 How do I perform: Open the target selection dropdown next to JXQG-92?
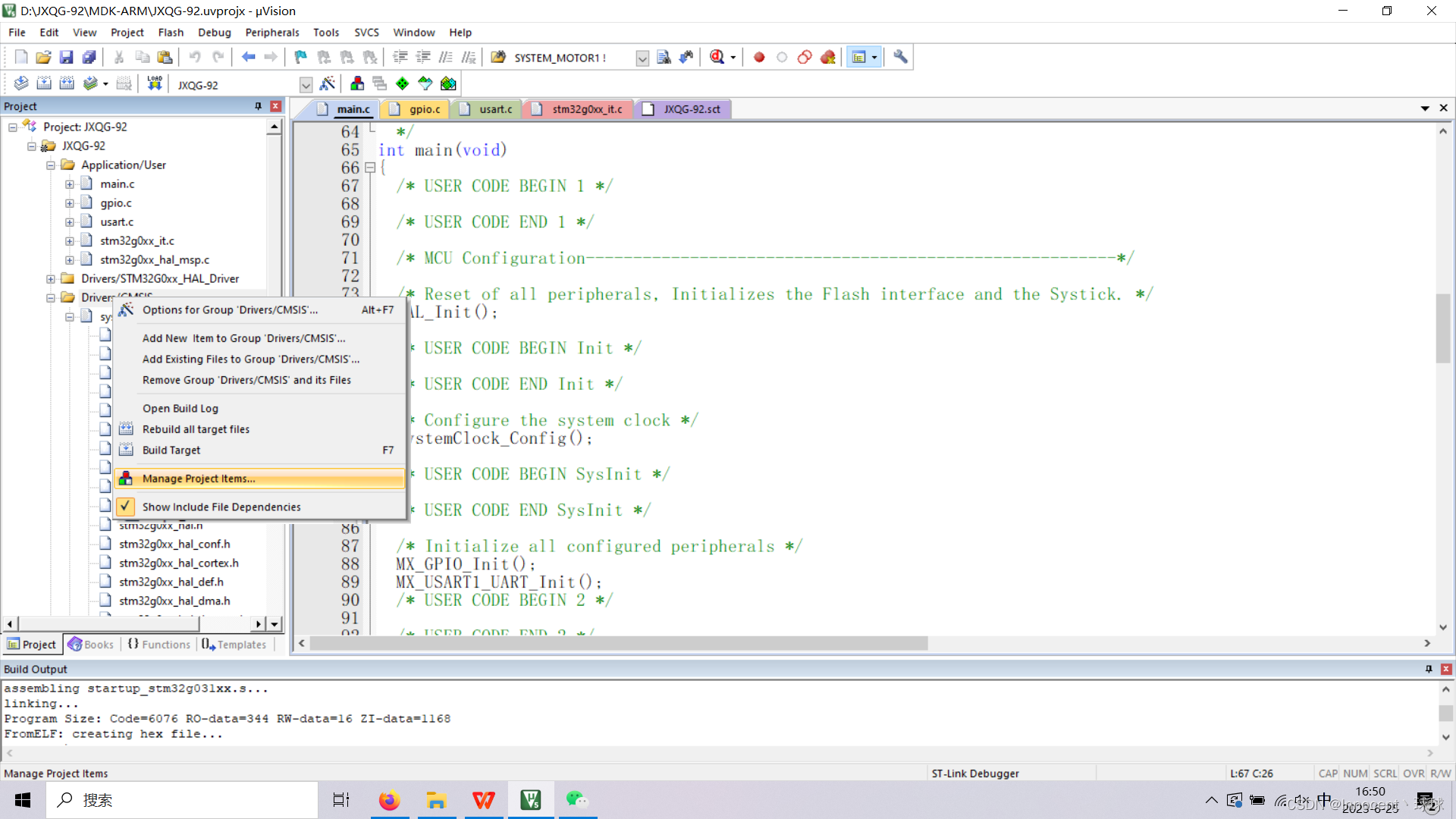click(x=306, y=84)
